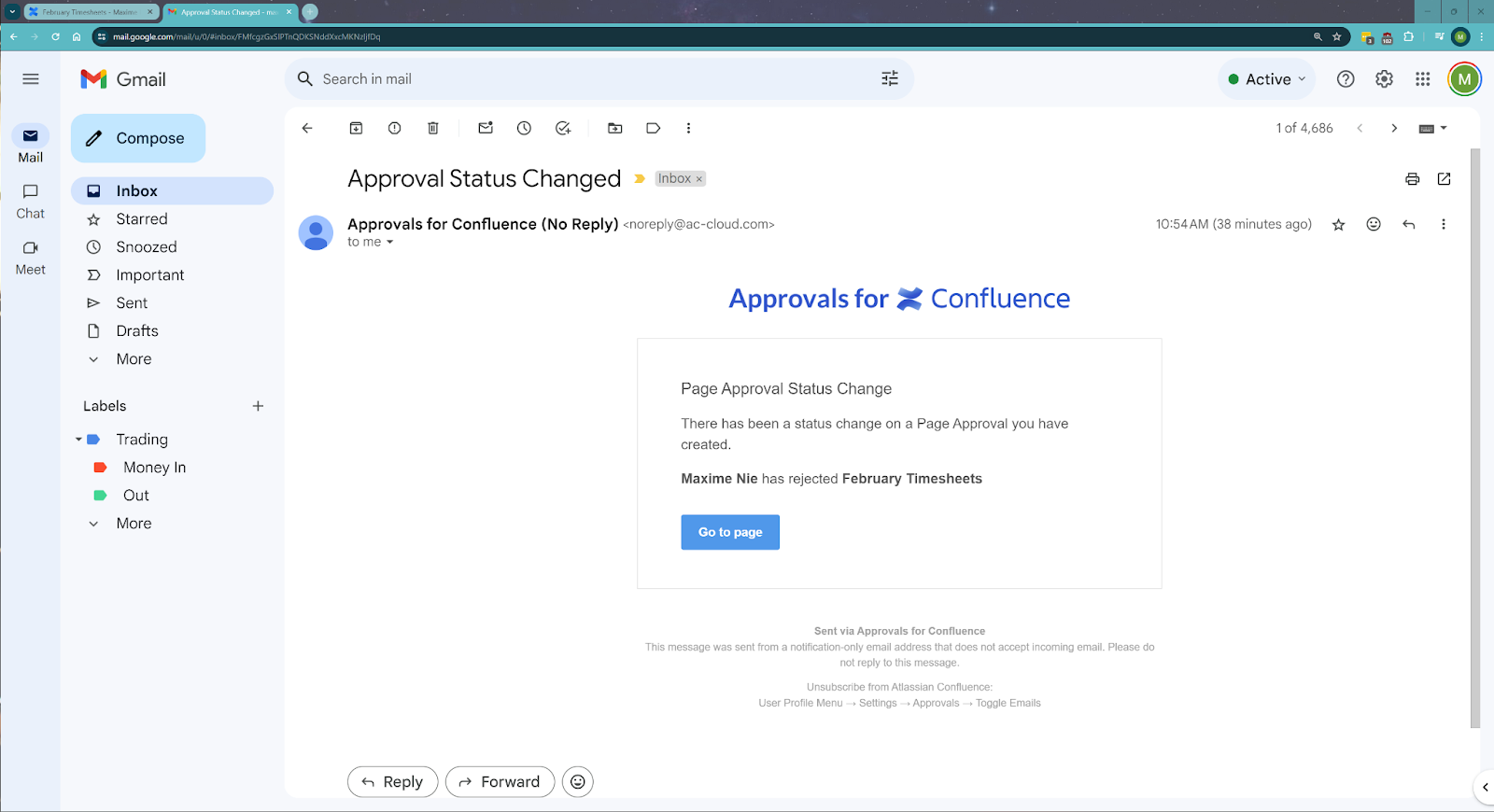Star the Approval Status Changed email
This screenshot has height=812, width=1494.
[x=1338, y=224]
